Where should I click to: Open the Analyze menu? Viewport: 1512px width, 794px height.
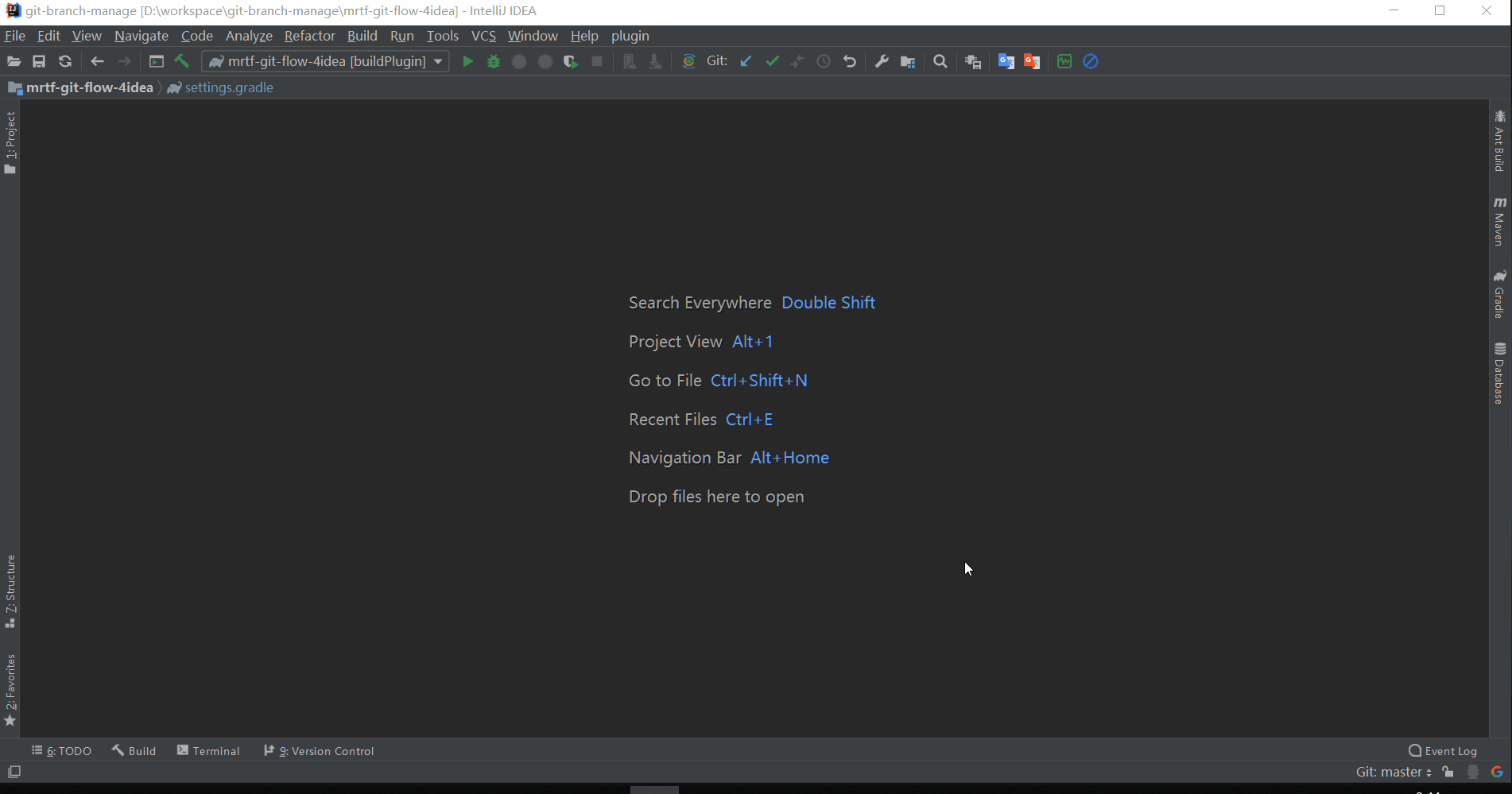coord(249,36)
